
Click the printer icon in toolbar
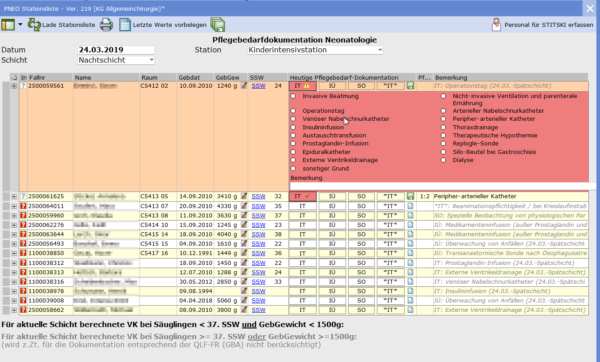[106, 25]
